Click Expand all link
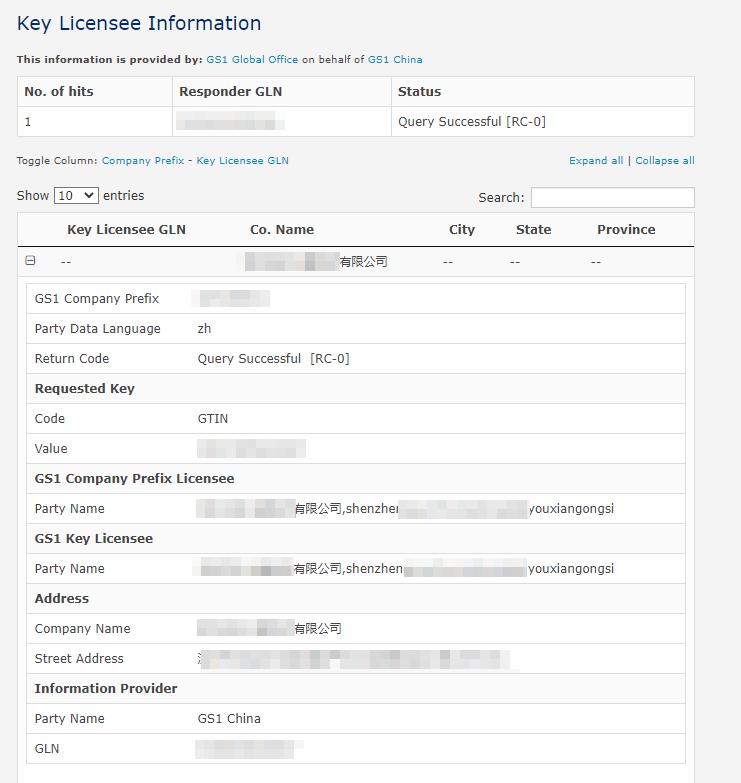Image resolution: width=741 pixels, height=783 pixels. [596, 161]
